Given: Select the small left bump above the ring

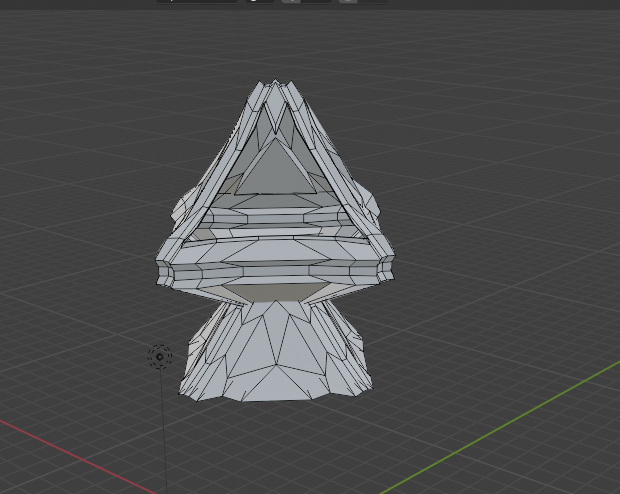Looking at the screenshot, I should pos(179,211).
